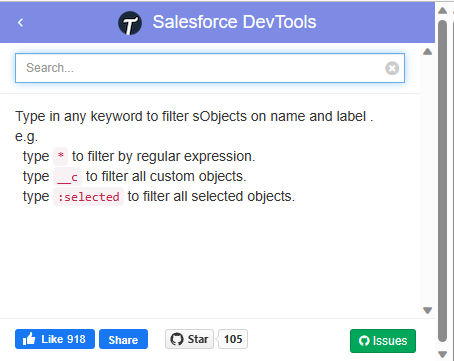Go back using the left chevron
454x361 pixels.
(x=20, y=22)
